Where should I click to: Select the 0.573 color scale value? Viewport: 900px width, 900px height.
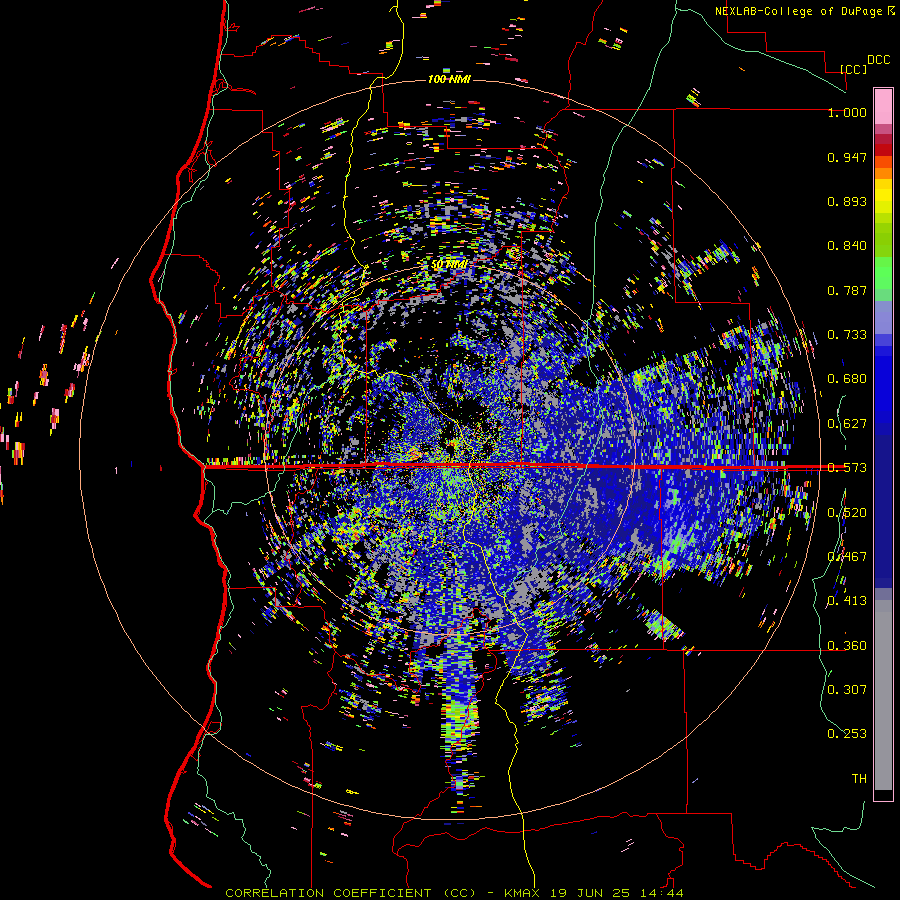pos(847,468)
